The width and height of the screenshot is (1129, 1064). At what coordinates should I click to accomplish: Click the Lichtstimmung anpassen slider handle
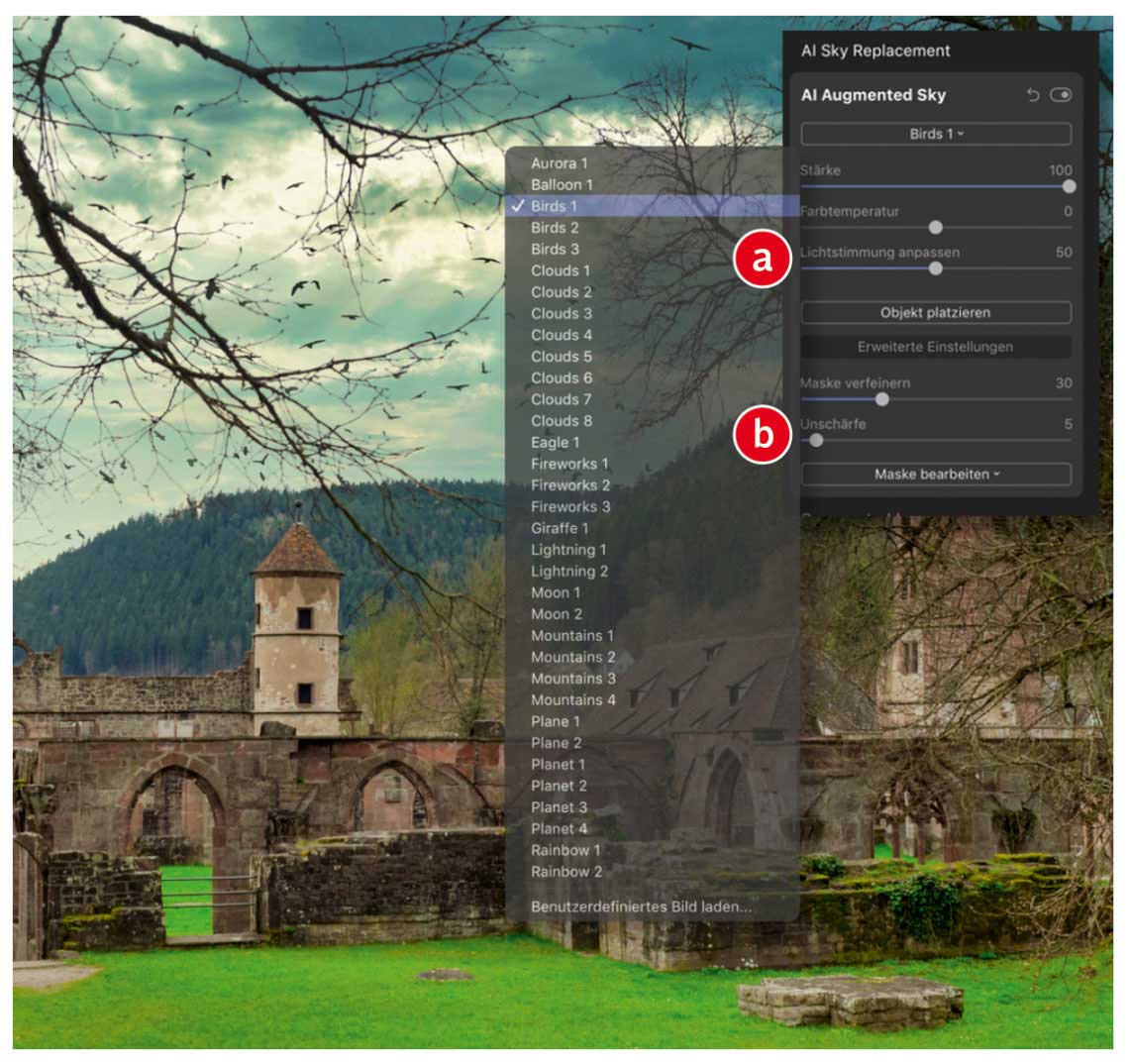point(936,267)
